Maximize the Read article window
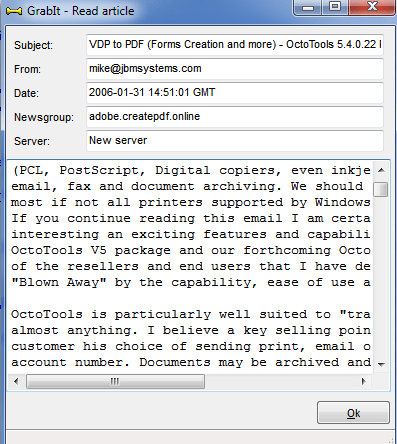The height and width of the screenshot is (444, 397). point(335,7)
